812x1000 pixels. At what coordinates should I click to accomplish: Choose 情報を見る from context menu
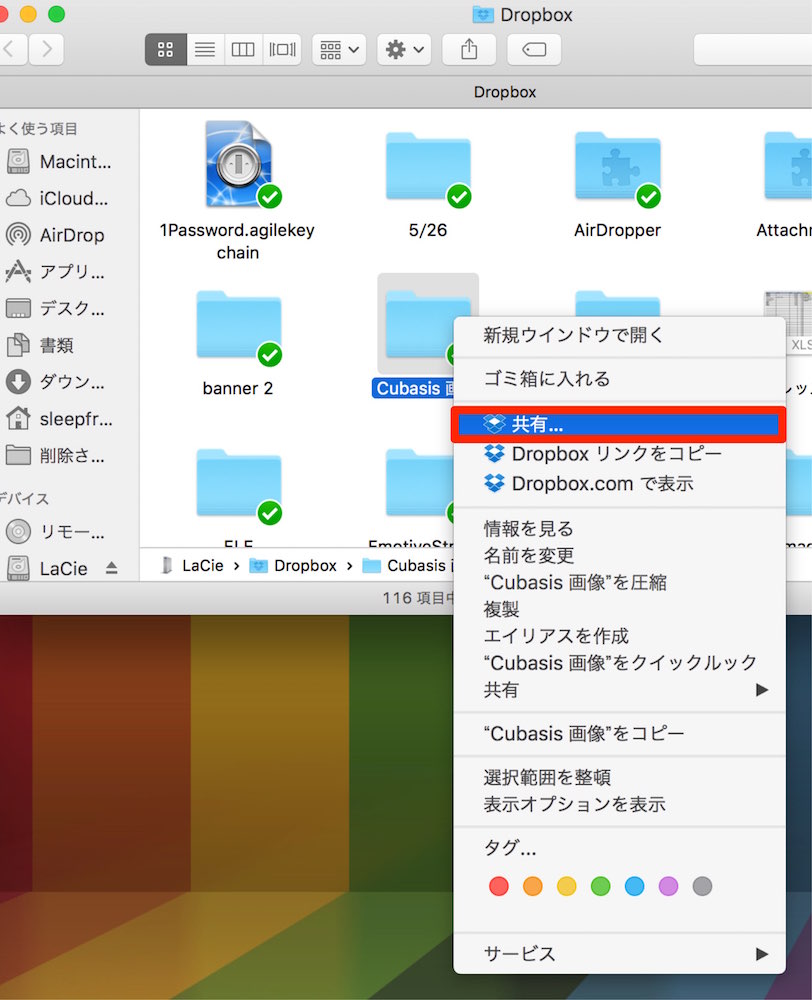[x=619, y=529]
